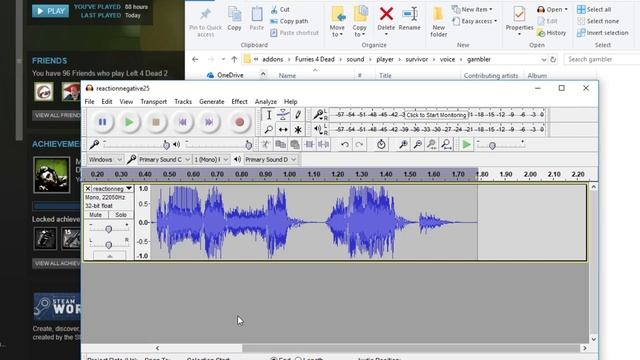Click Delete in File Explorer ribbon
The width and height of the screenshot is (640, 360).
(x=386, y=19)
